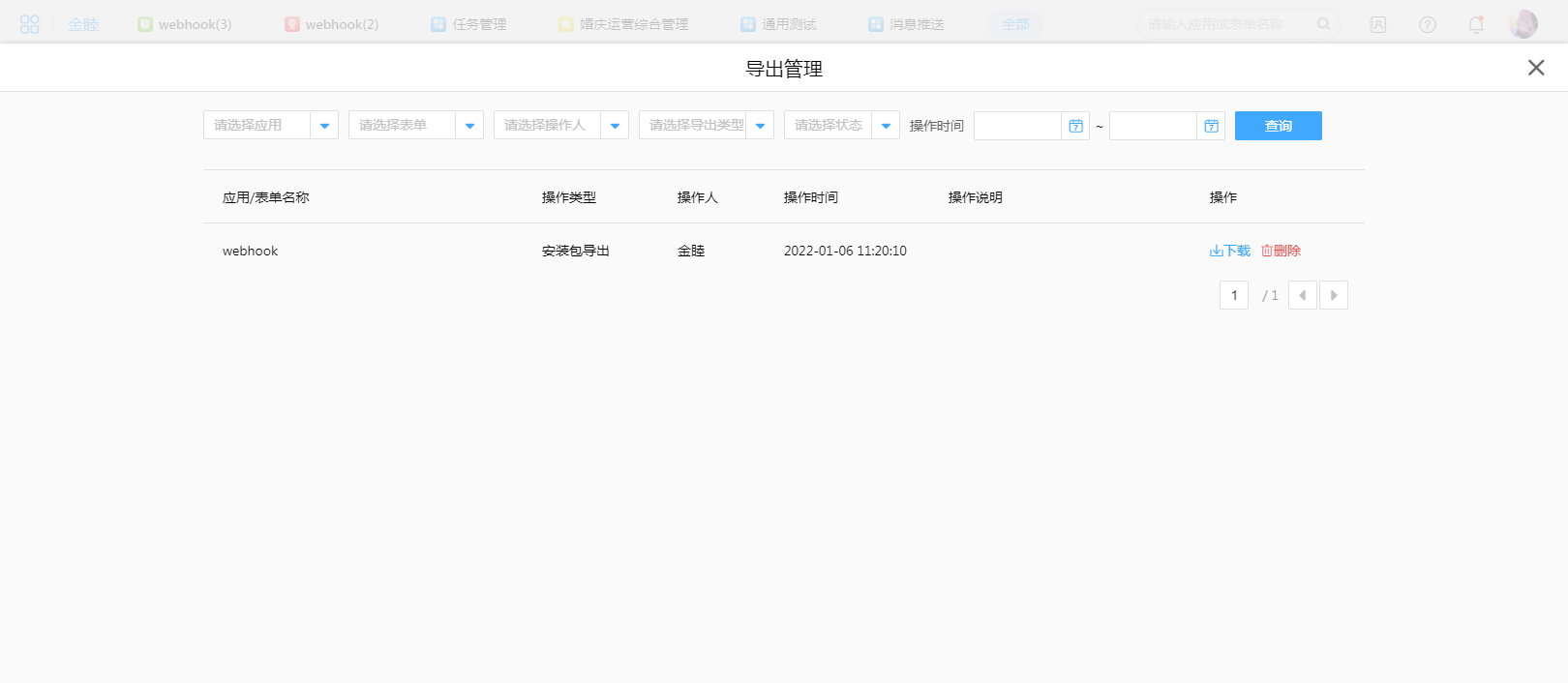Expand the 请选择应用 dropdown
This screenshot has width=1568, height=683.
324,126
